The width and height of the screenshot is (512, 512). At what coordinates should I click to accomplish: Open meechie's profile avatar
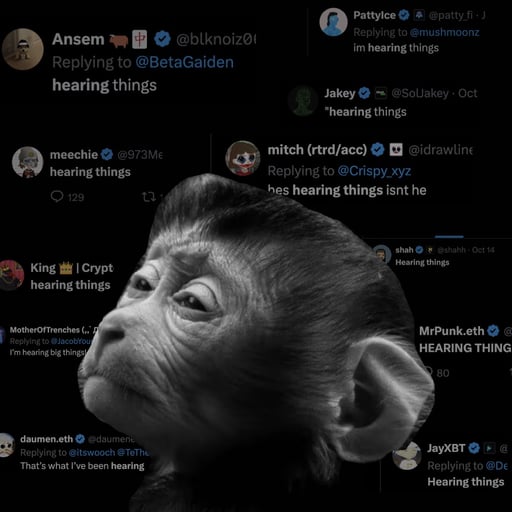[27, 162]
